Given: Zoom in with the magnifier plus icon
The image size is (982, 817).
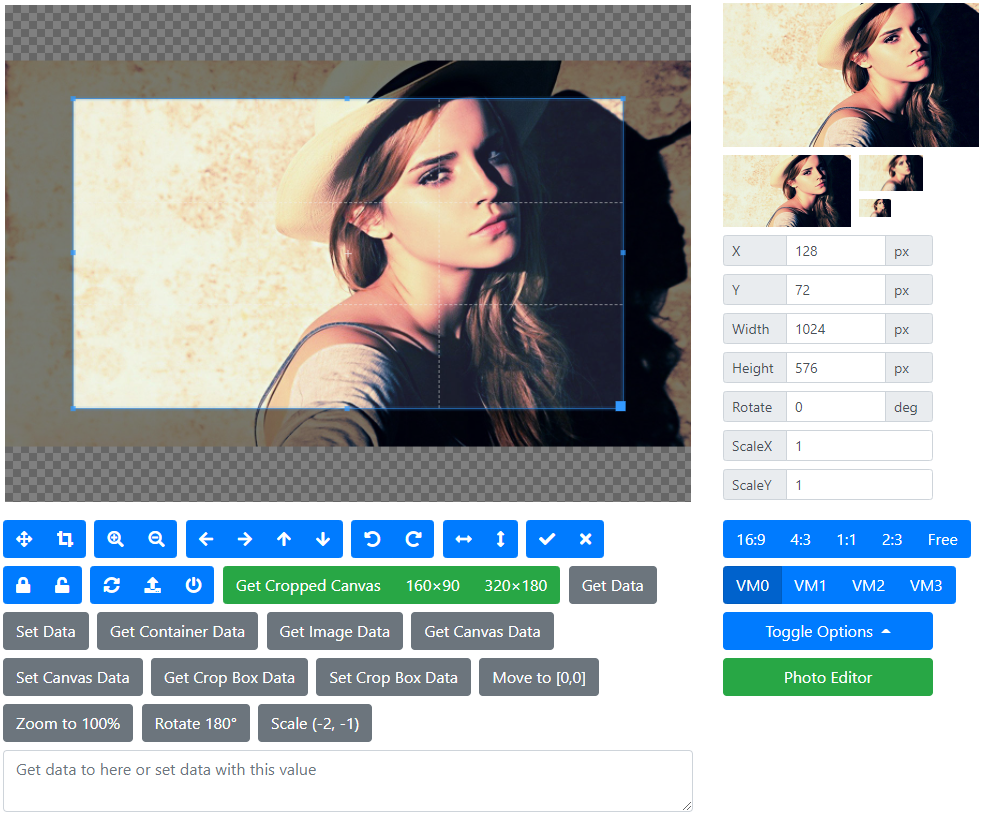Looking at the screenshot, I should 115,539.
